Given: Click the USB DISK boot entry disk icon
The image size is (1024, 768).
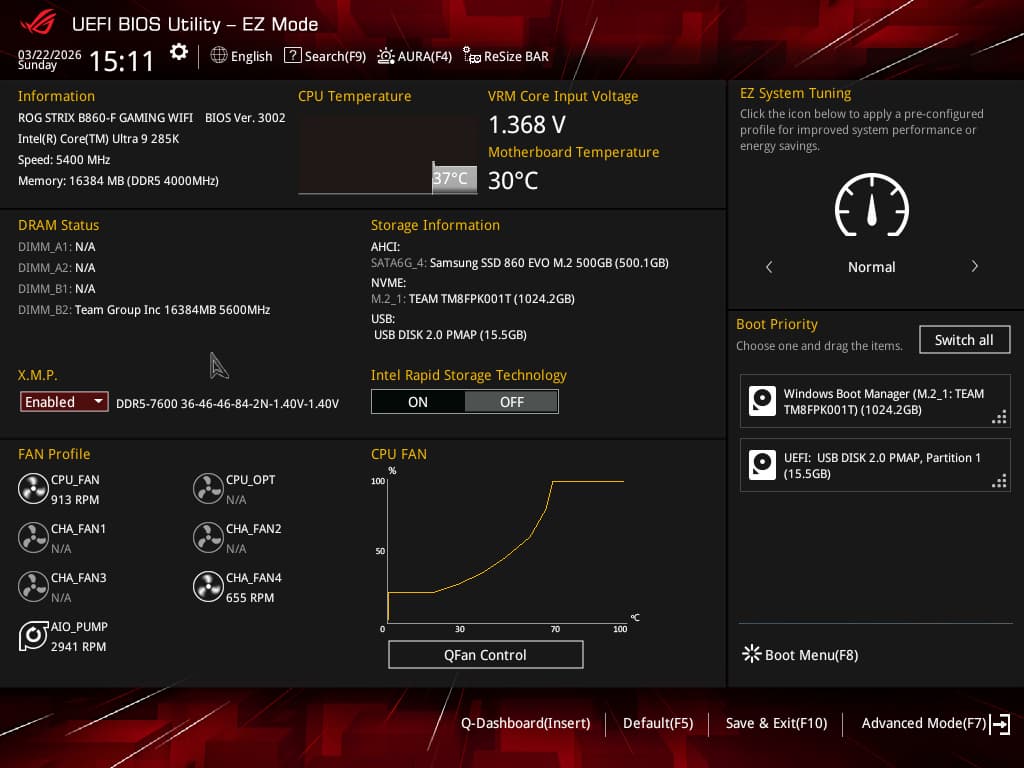Looking at the screenshot, I should tap(762, 465).
